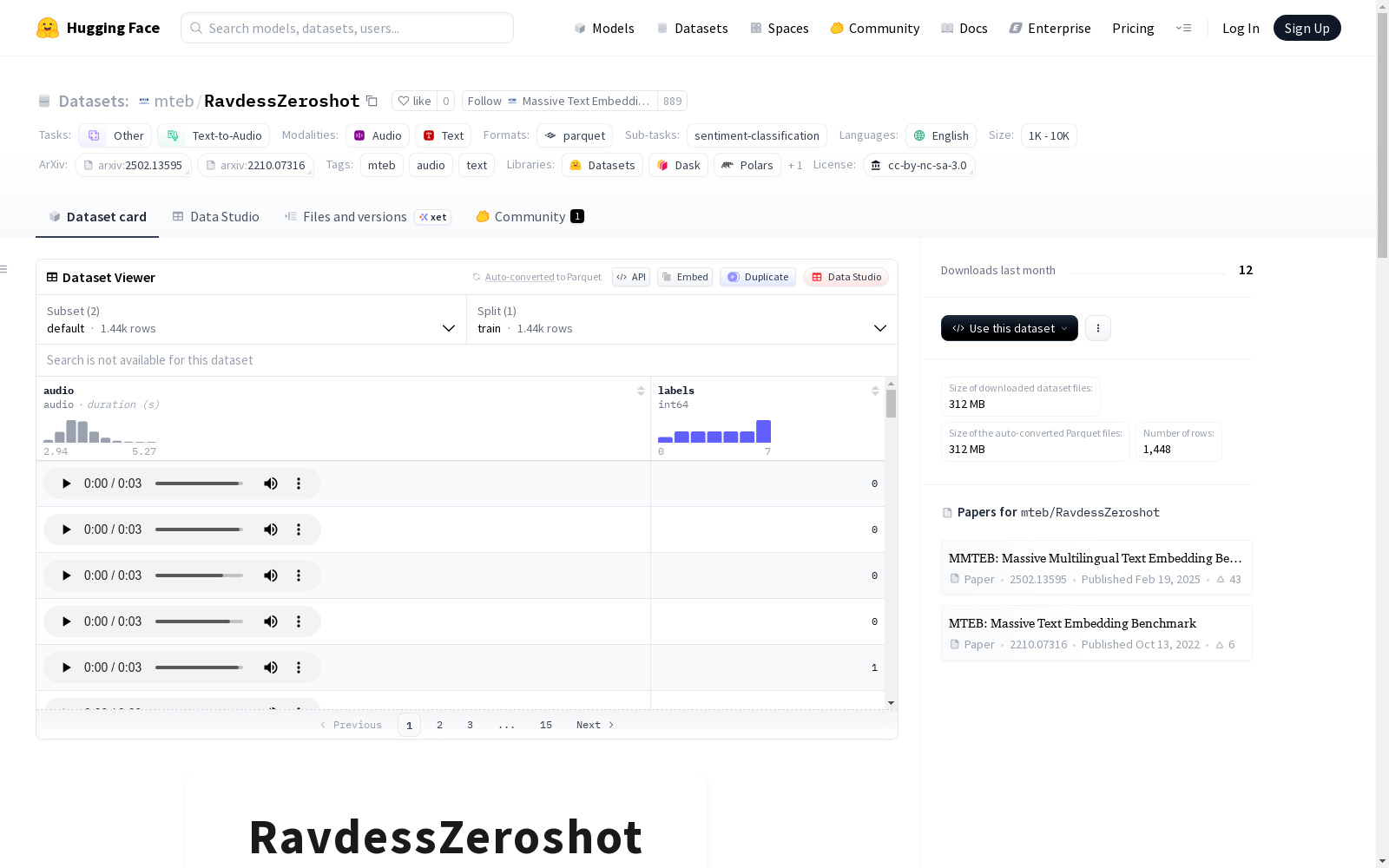1389x868 pixels.
Task: Expand the Subset default dropdown
Action: [x=252, y=319]
